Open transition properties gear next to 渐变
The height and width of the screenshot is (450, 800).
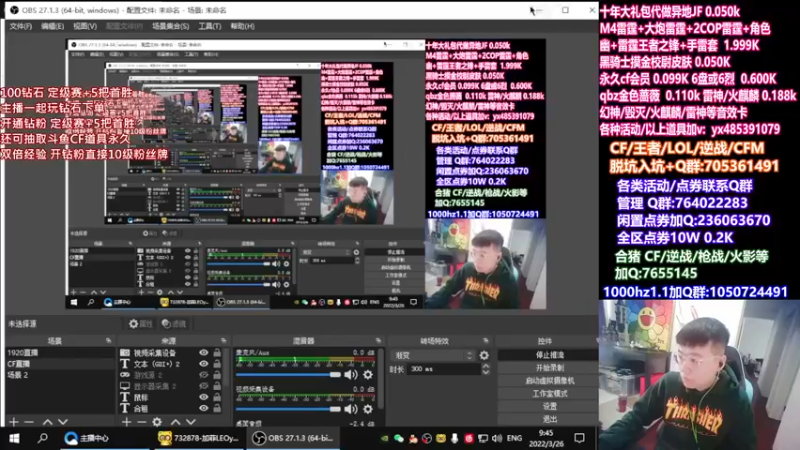(484, 355)
